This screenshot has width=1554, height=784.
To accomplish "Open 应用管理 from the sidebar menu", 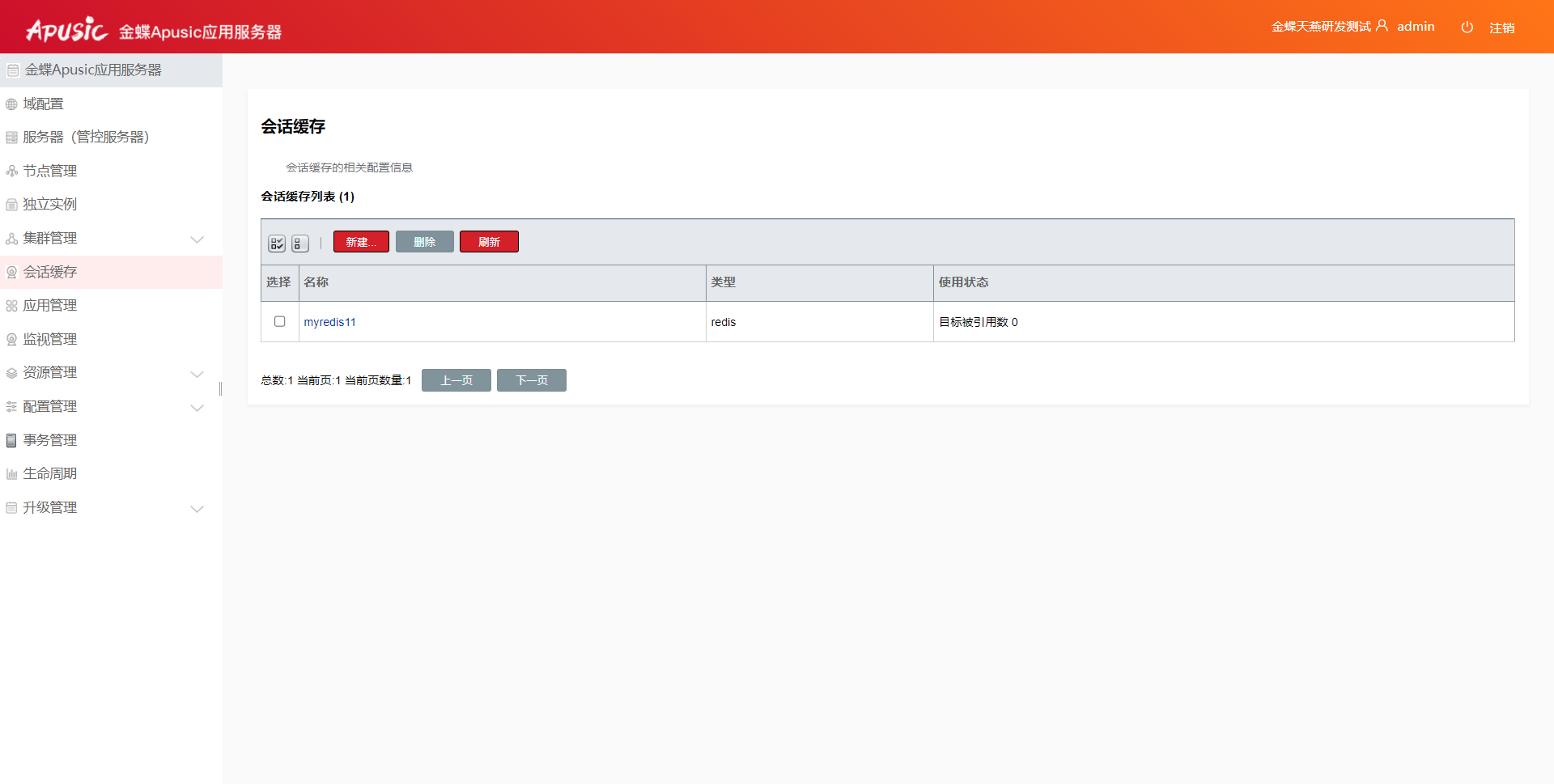I will pos(50,306).
